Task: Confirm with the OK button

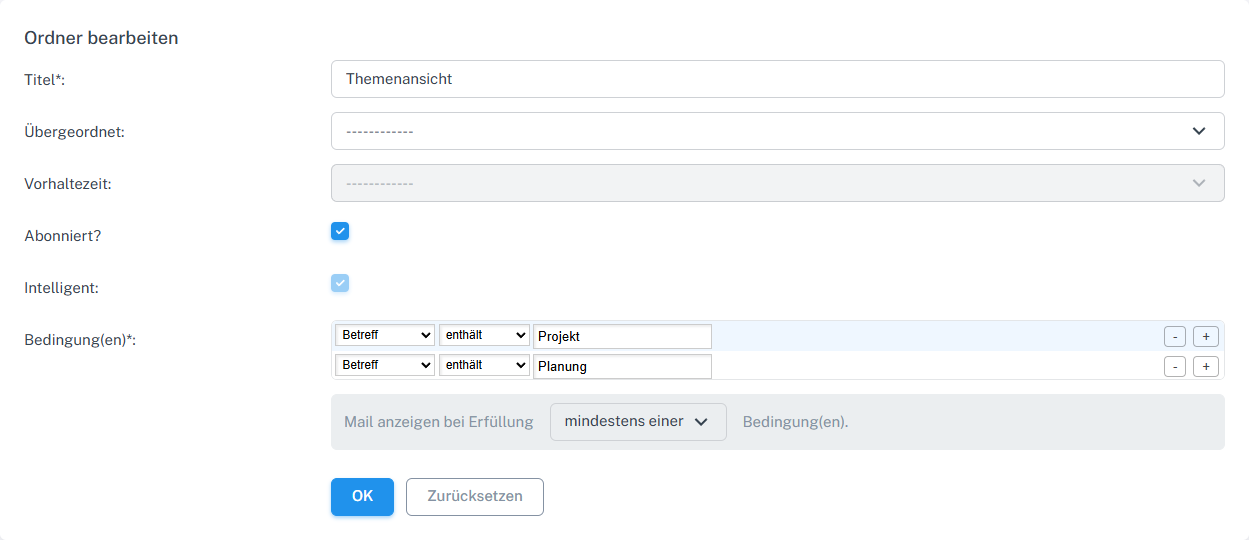Action: point(362,497)
